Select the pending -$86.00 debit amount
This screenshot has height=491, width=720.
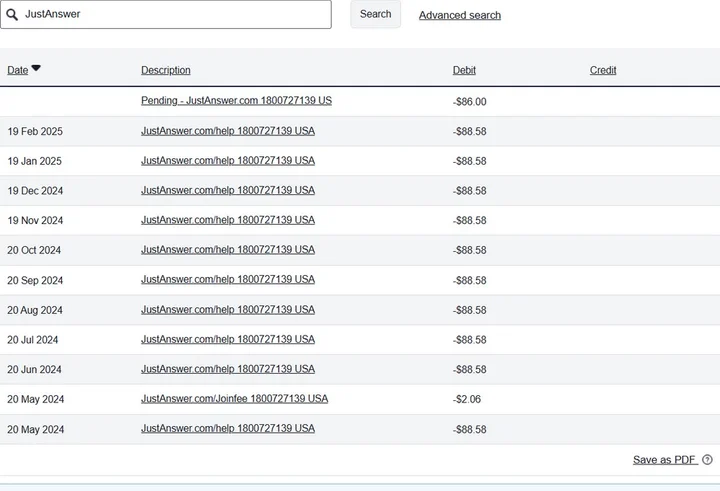(x=469, y=102)
